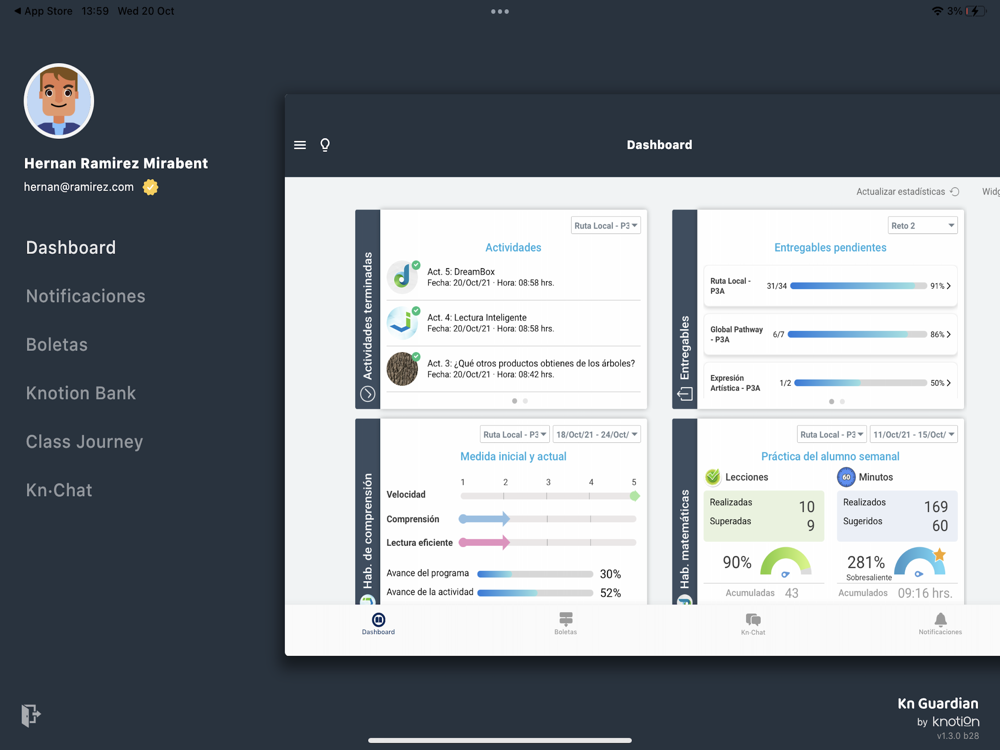Tap the Entregables pendientes heading

tap(830, 247)
